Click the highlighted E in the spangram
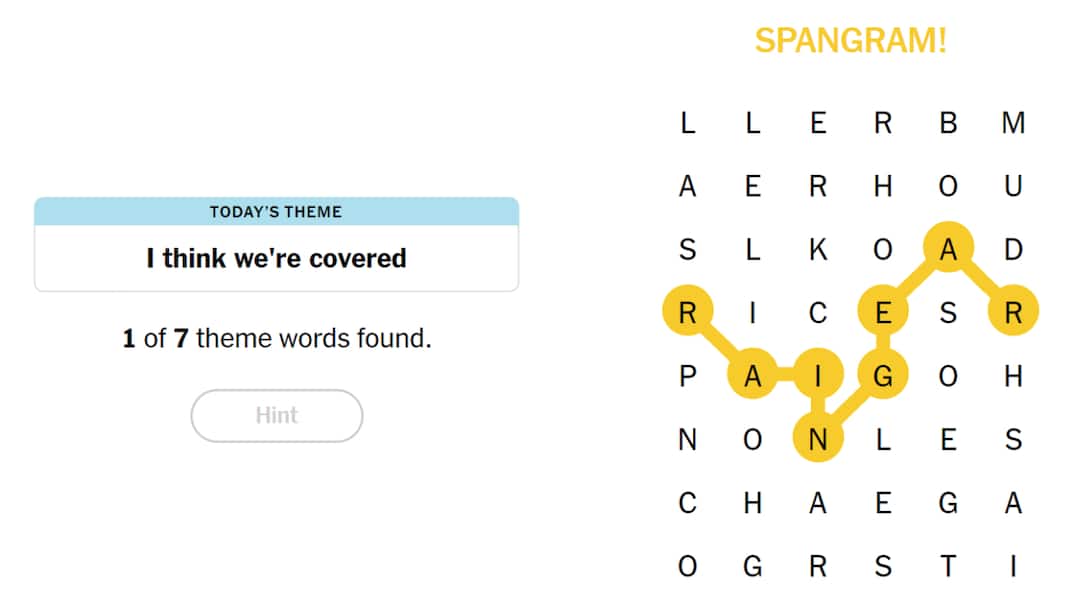This screenshot has width=1080, height=608. (x=883, y=312)
